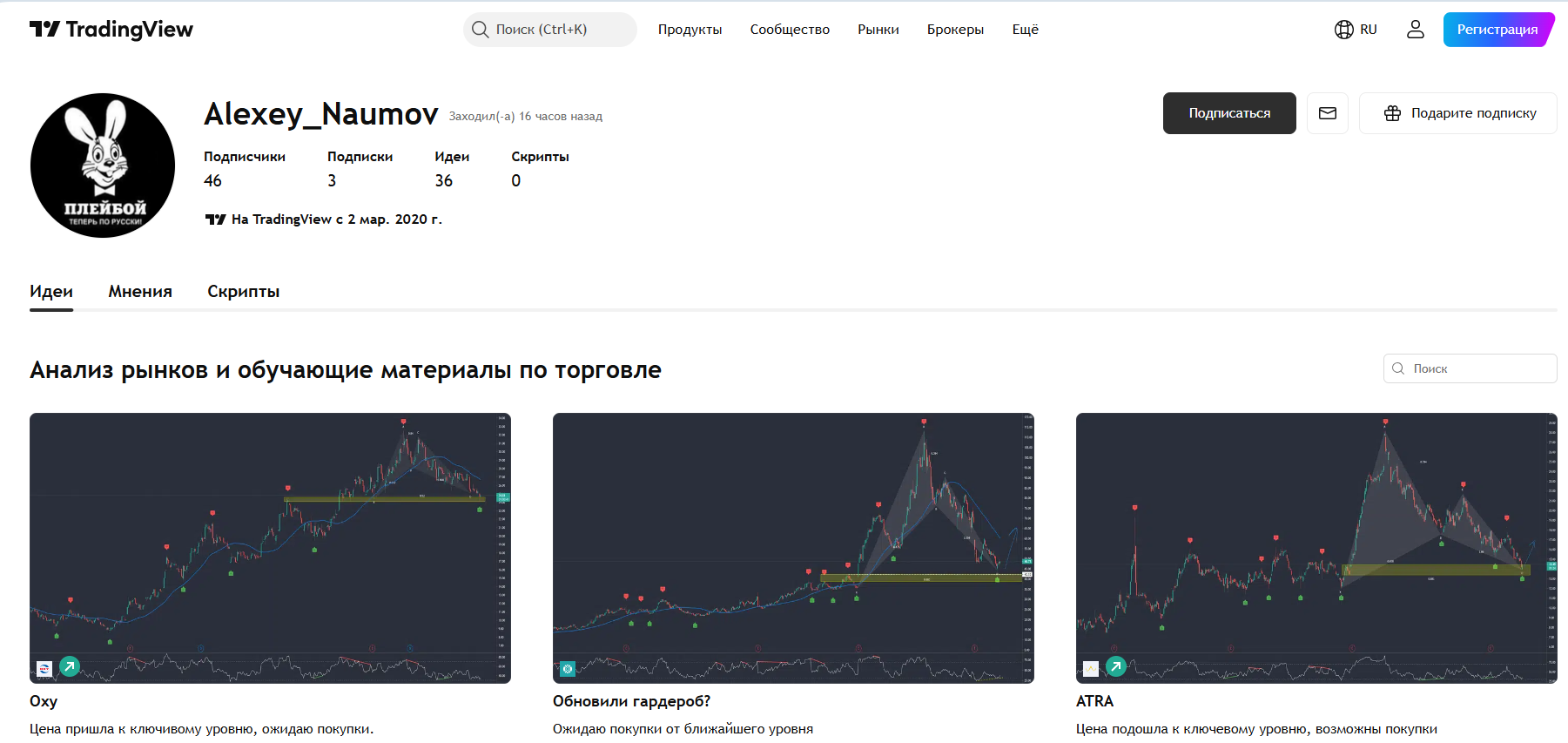
Task: Open the Oxy idea chart thumbnail
Action: [x=270, y=548]
